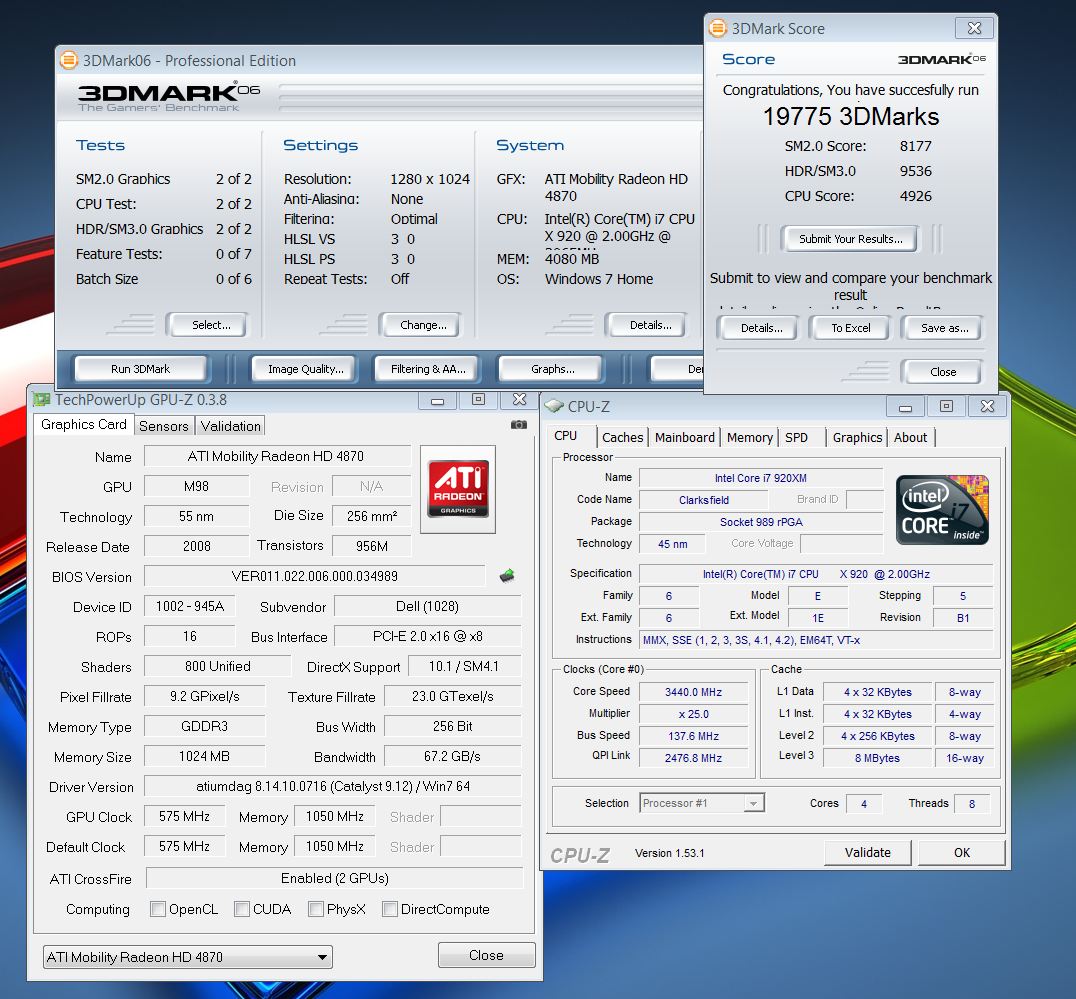The width and height of the screenshot is (1076, 999).
Task: Maximize the GPU-Z window
Action: (x=478, y=400)
